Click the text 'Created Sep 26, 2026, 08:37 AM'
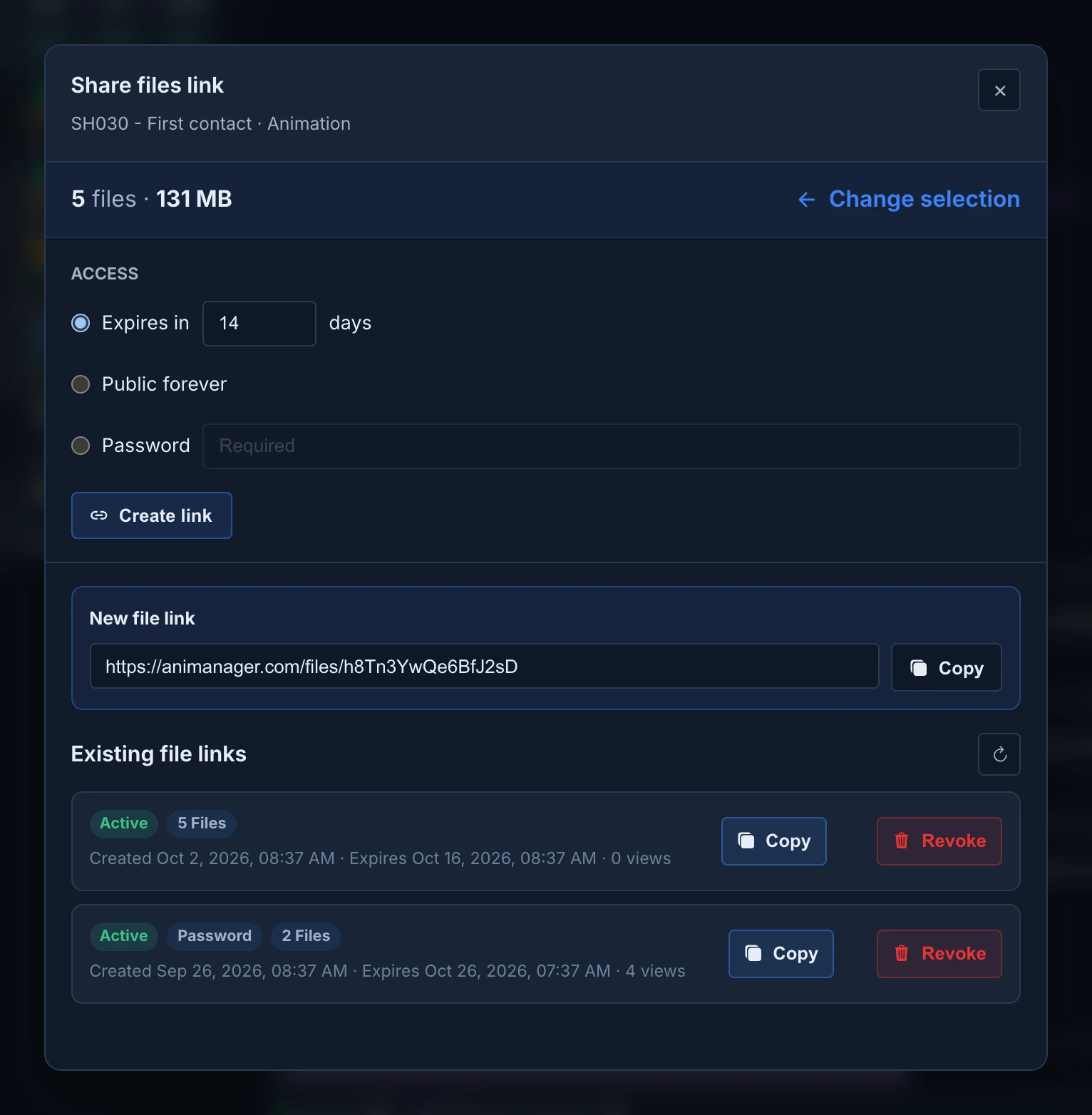Screen dimensions: 1092x1115 pos(219,971)
